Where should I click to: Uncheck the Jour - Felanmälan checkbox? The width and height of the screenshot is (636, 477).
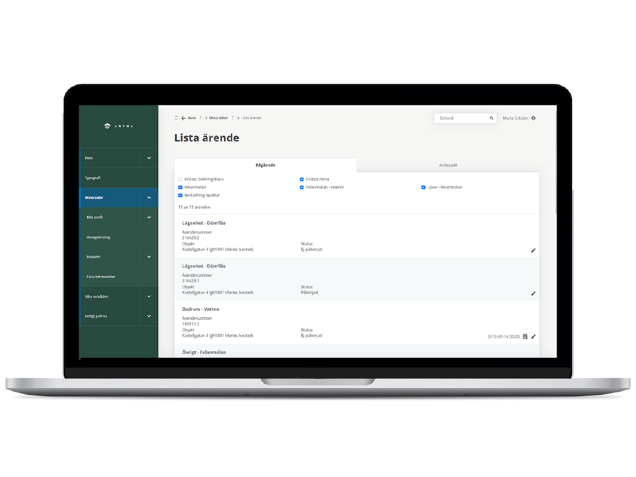point(423,187)
